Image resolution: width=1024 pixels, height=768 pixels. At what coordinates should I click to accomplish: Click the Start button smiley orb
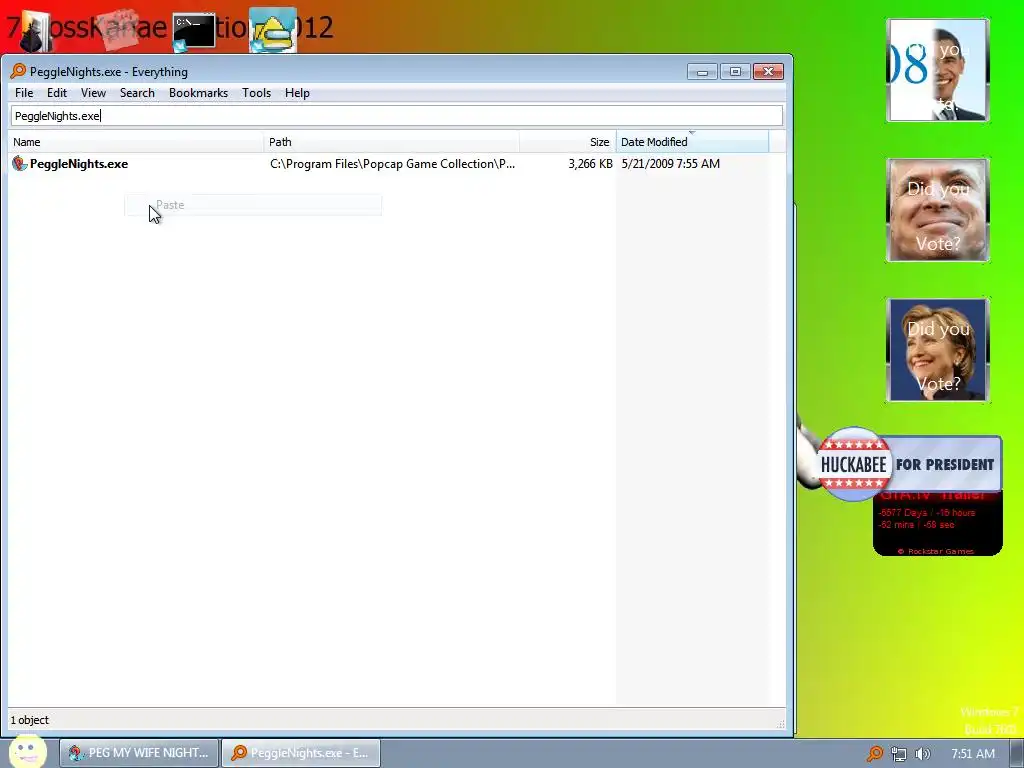tap(27, 752)
